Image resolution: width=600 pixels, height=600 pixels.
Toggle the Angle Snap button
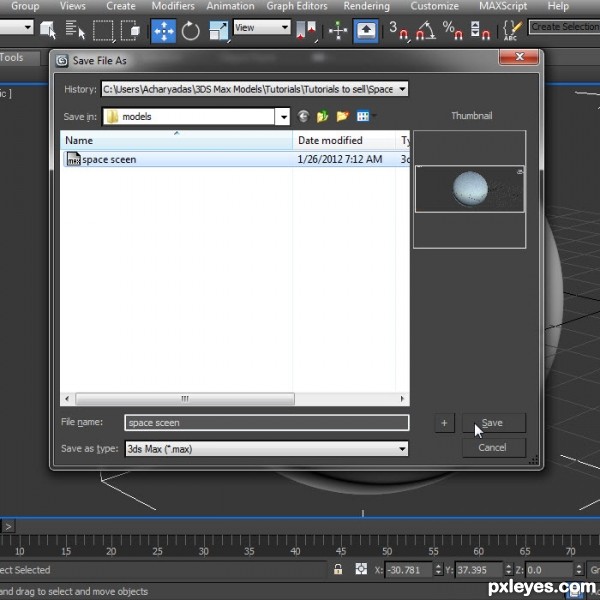coord(426,31)
